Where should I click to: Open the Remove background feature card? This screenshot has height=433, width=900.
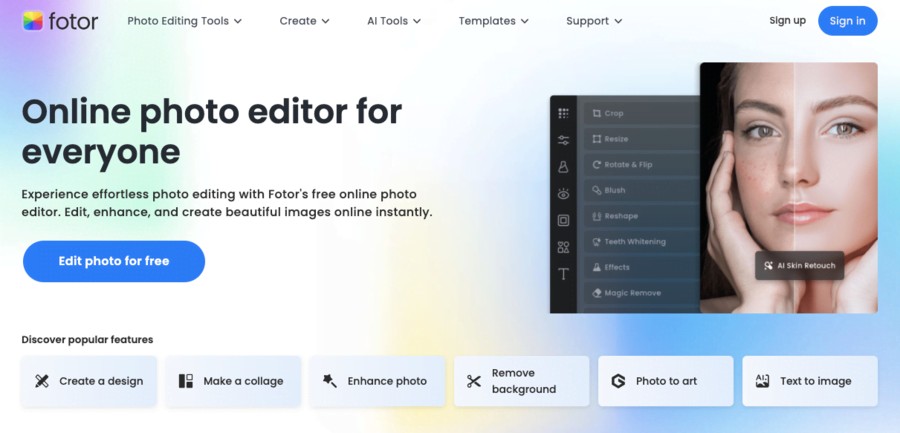pyautogui.click(x=521, y=381)
